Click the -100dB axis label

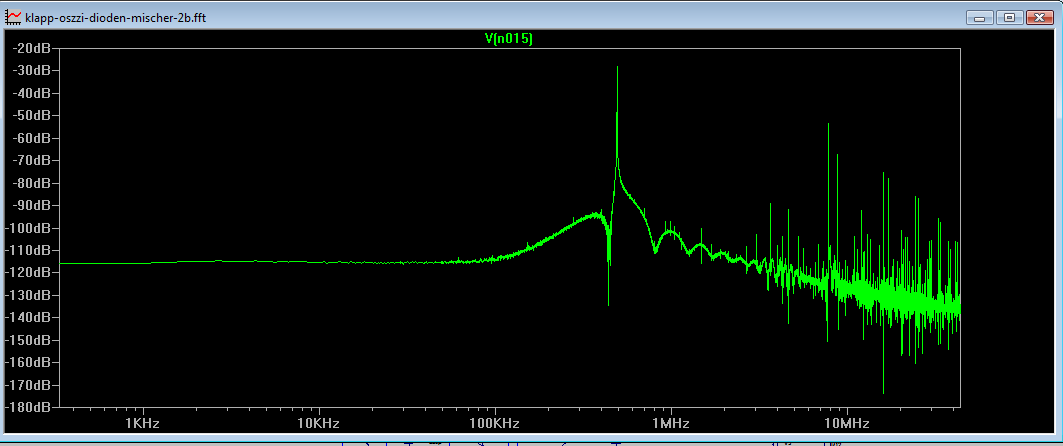point(28,228)
